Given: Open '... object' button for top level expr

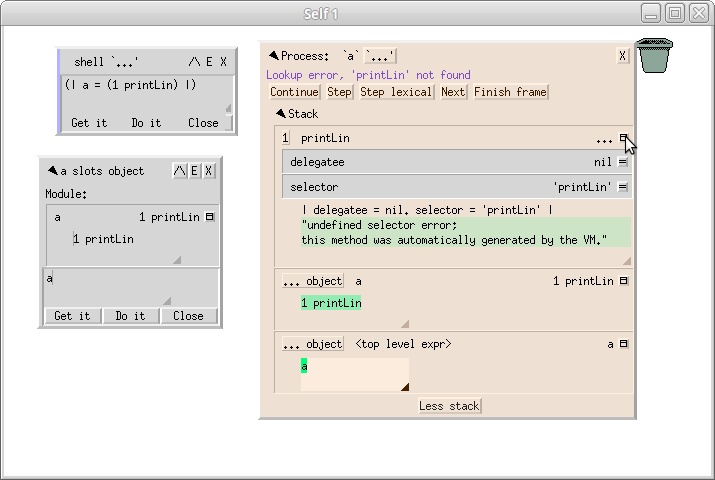Looking at the screenshot, I should coord(312,344).
